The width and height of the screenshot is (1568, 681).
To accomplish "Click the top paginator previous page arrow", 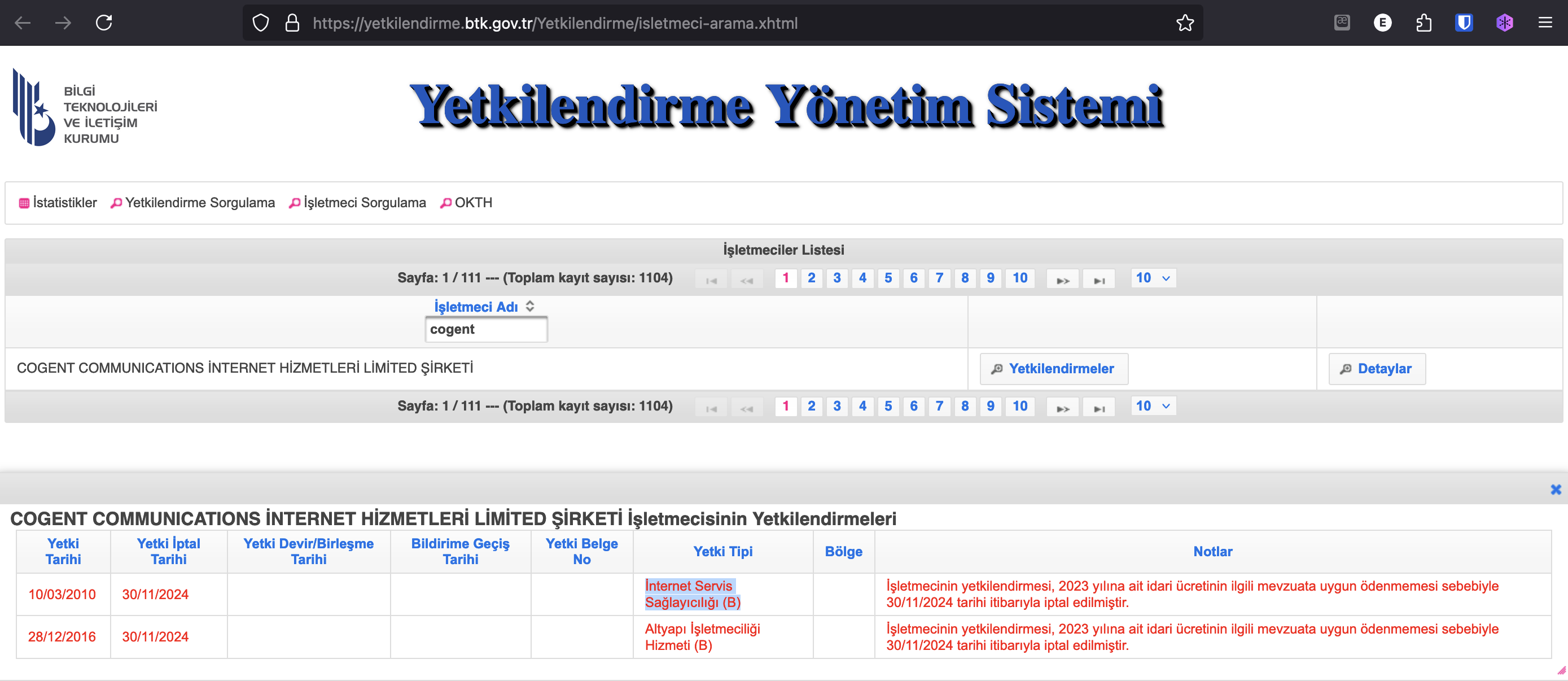I will pos(747,278).
